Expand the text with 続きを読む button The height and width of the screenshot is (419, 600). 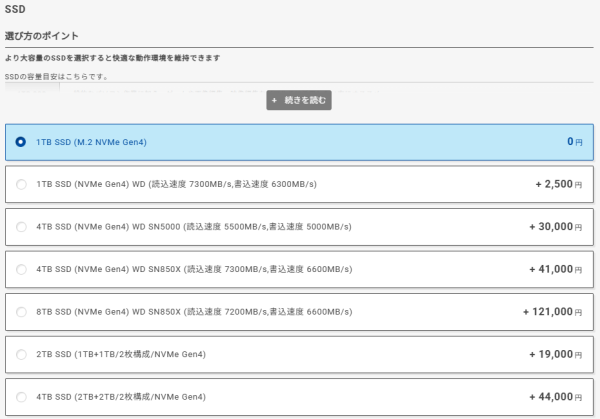pos(298,101)
